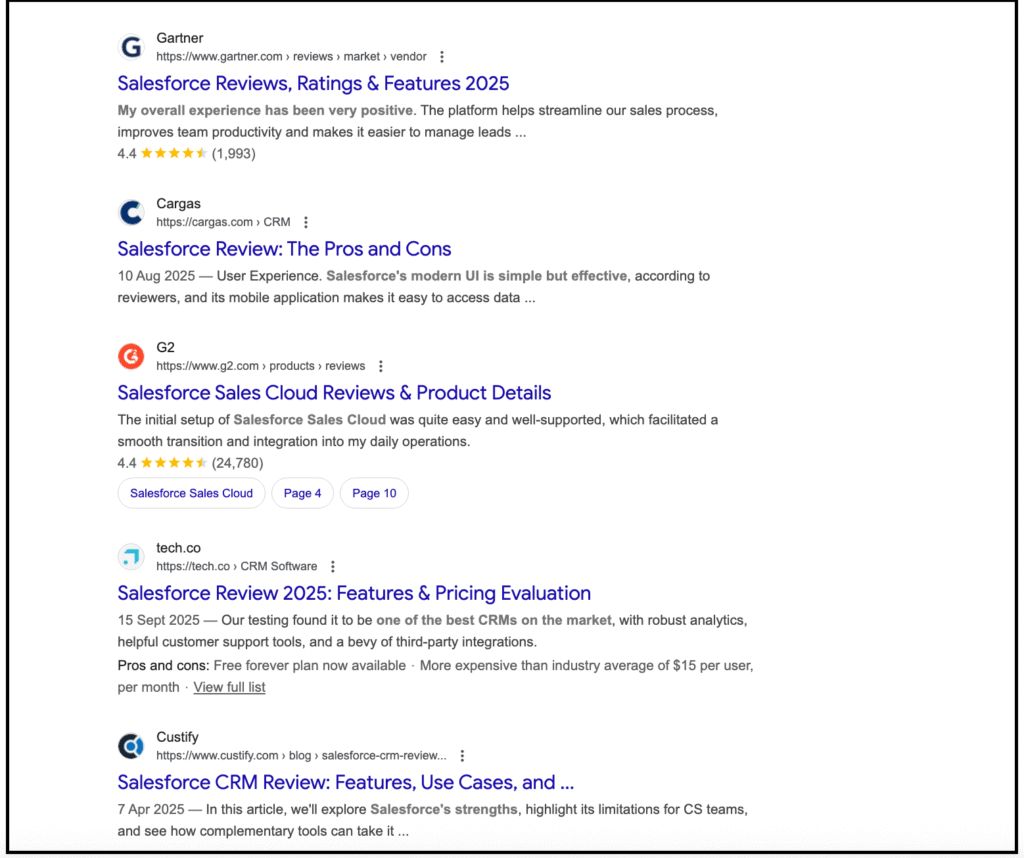The height and width of the screenshot is (858, 1024).
Task: Open Salesforce Sales Cloud Reviews & Product Details
Action: 334,393
